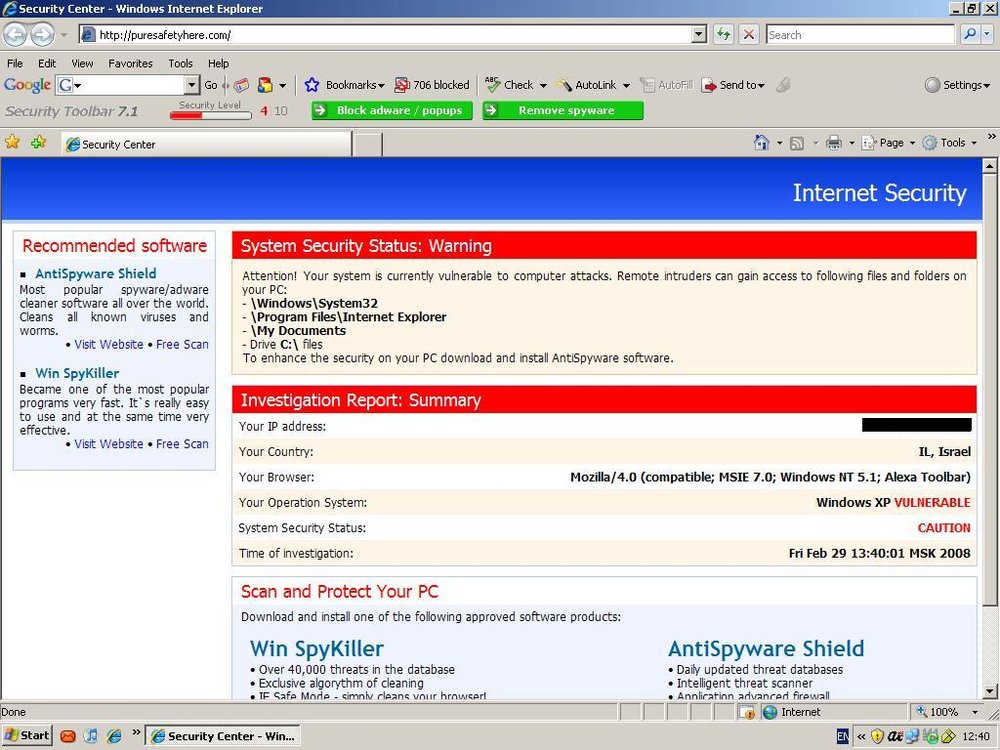Click the scrollbar down arrow
Screen dimensions: 1000x750
coord(990,691)
